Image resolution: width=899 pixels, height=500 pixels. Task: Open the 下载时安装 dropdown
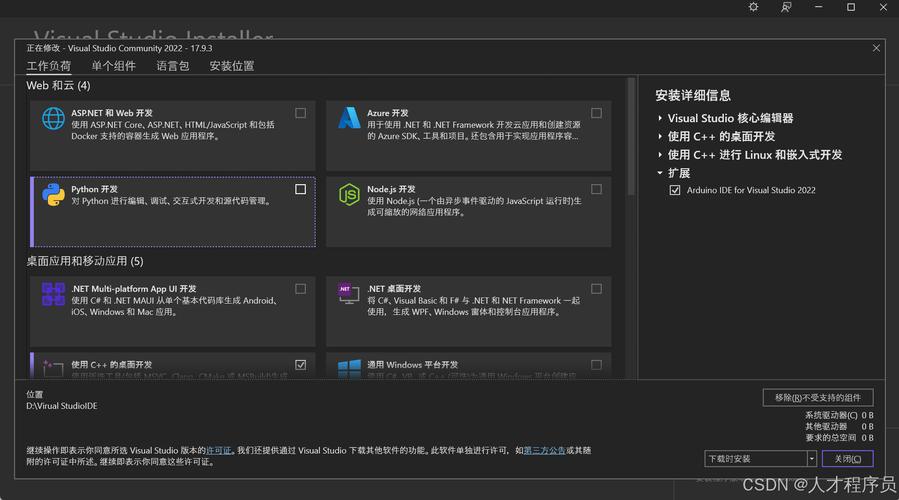(811, 459)
